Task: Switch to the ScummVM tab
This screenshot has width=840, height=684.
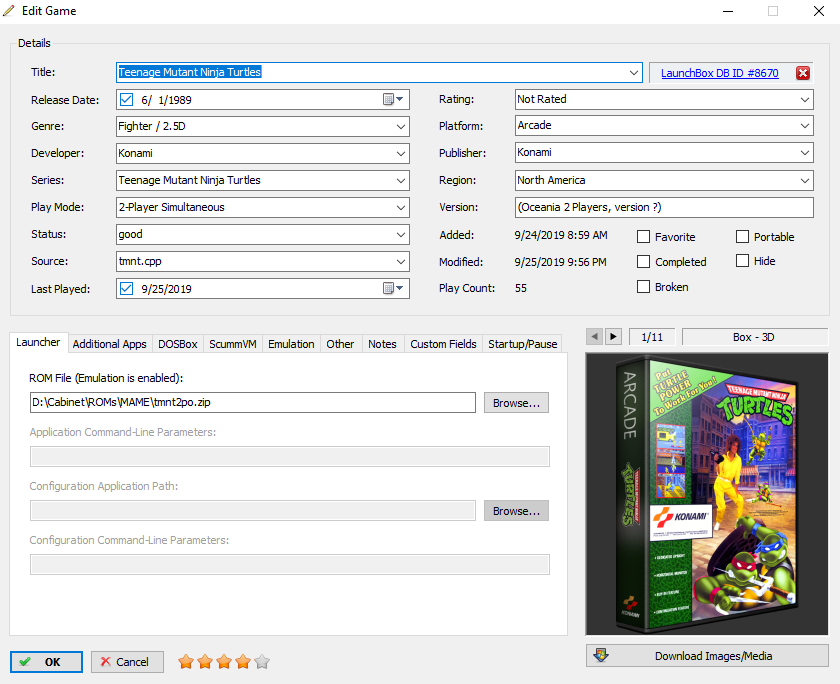Action: click(233, 344)
